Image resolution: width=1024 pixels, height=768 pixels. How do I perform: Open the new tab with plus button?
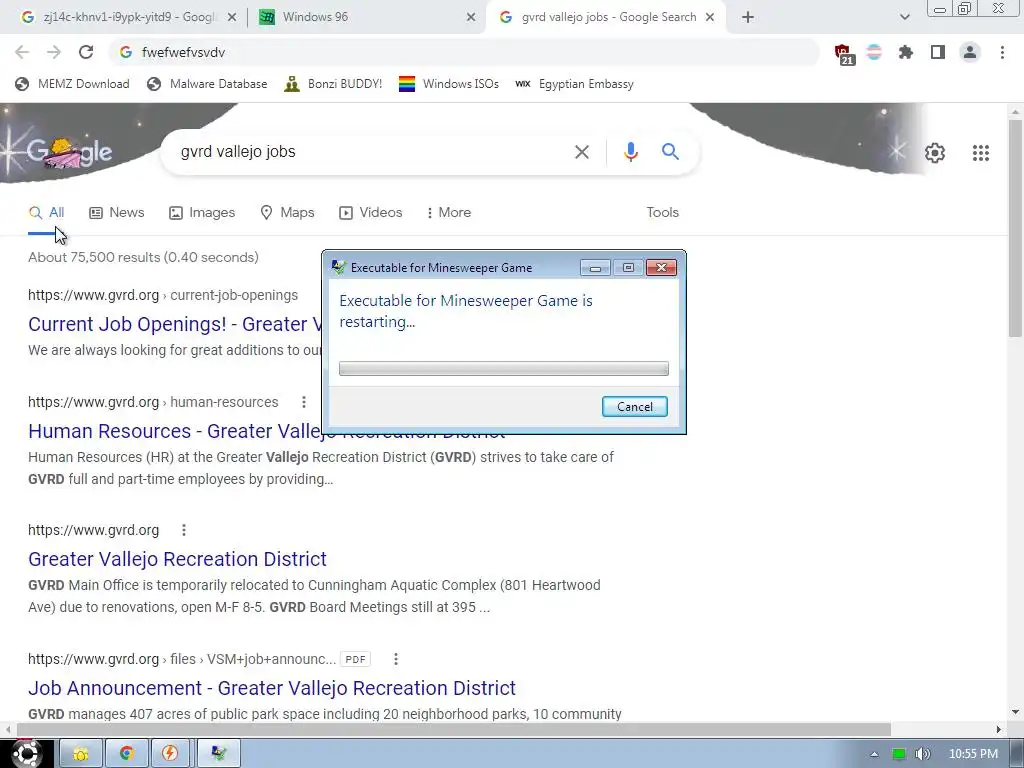748,17
